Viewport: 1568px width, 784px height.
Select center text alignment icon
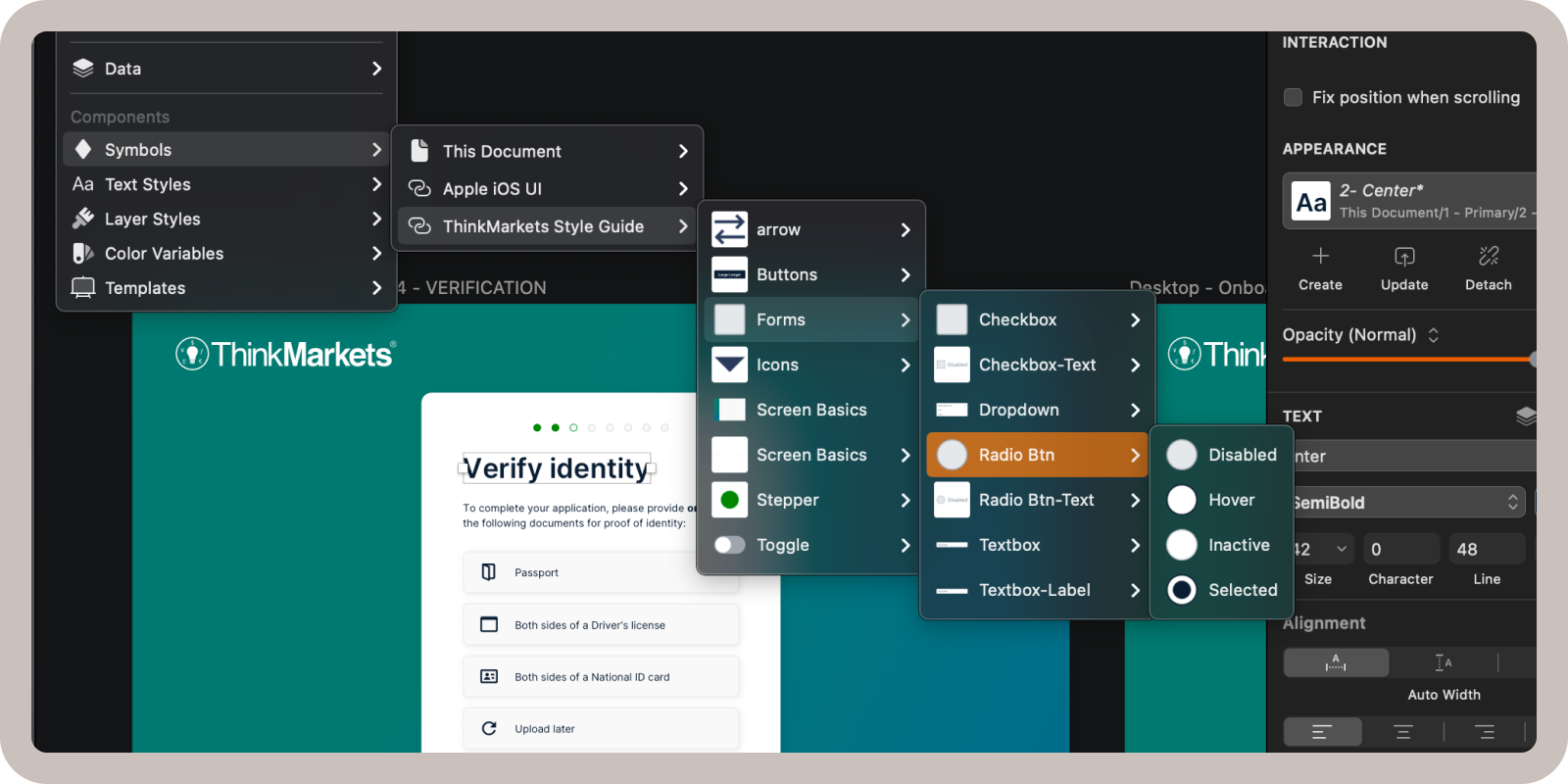click(1403, 732)
